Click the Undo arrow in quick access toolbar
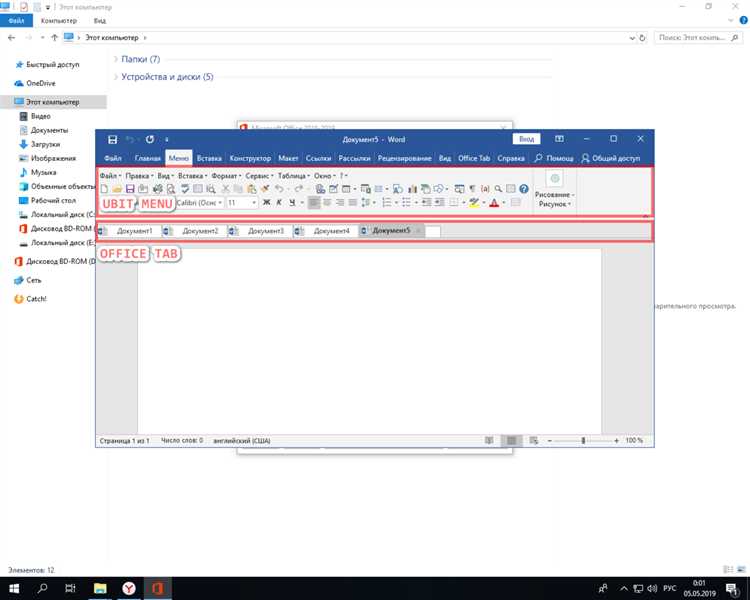 pyautogui.click(x=130, y=139)
